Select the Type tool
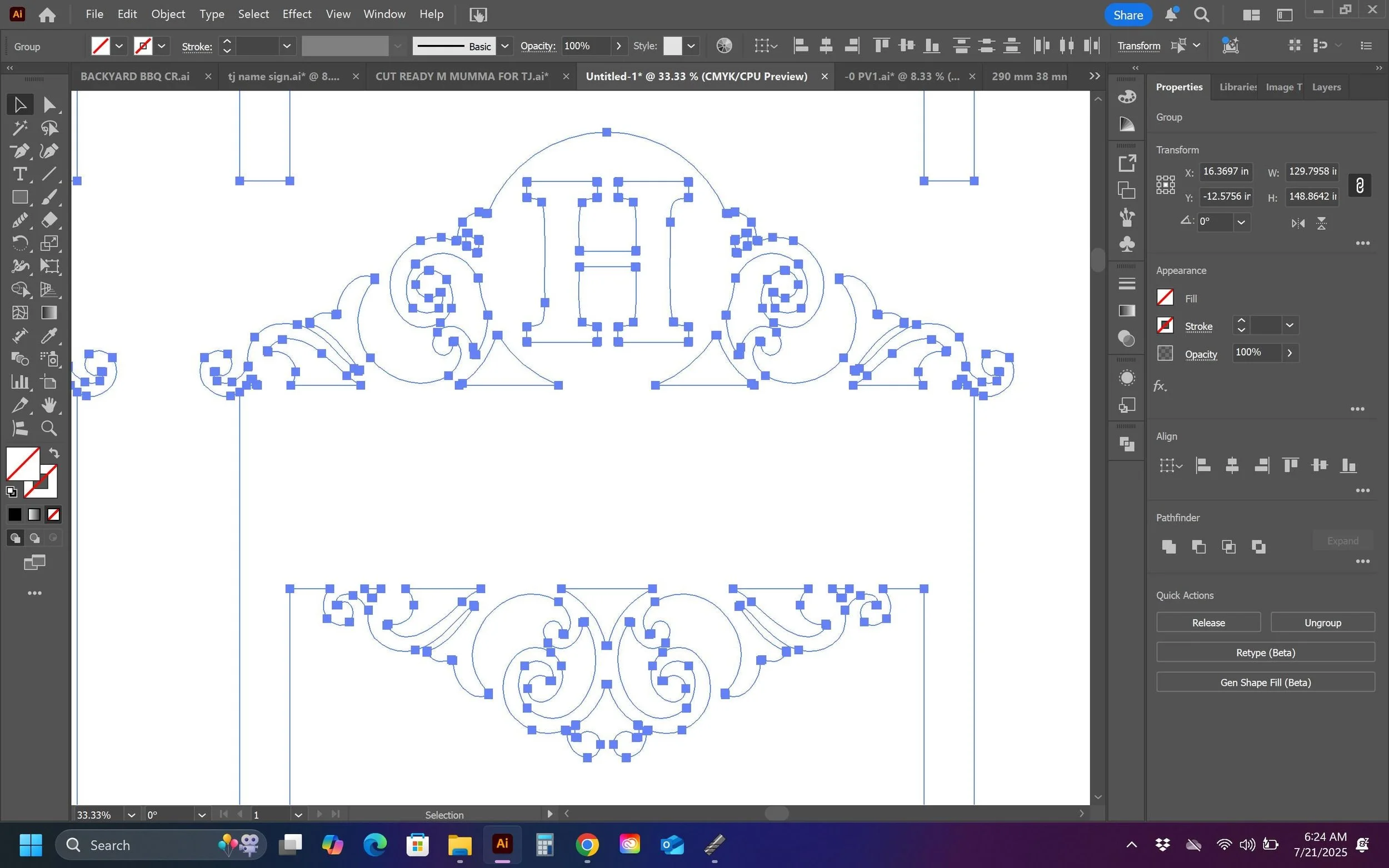1389x868 pixels. point(19,174)
